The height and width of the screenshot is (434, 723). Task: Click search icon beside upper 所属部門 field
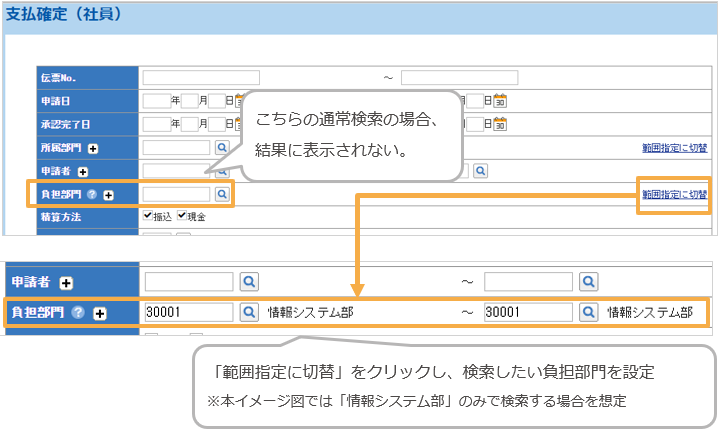pos(221,147)
